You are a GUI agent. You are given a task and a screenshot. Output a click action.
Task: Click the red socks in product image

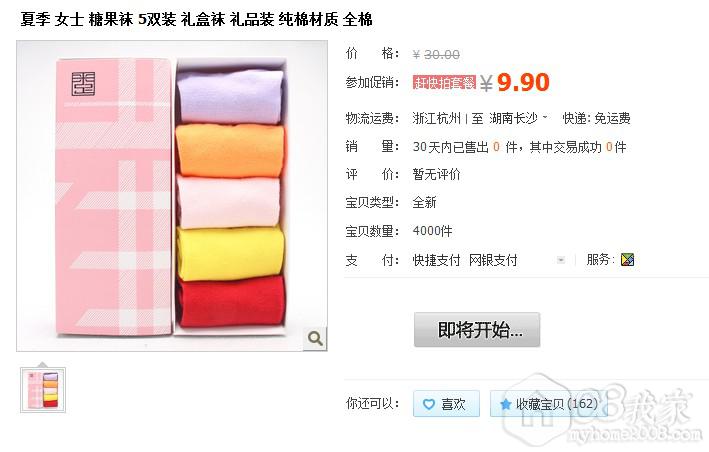[231, 301]
